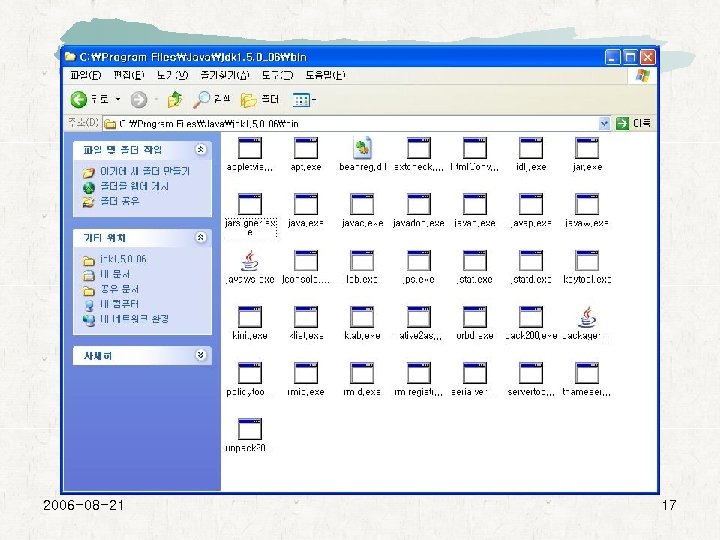This screenshot has width=720, height=540.
Task: Select the javaw.exe file icon
Action: click(587, 204)
